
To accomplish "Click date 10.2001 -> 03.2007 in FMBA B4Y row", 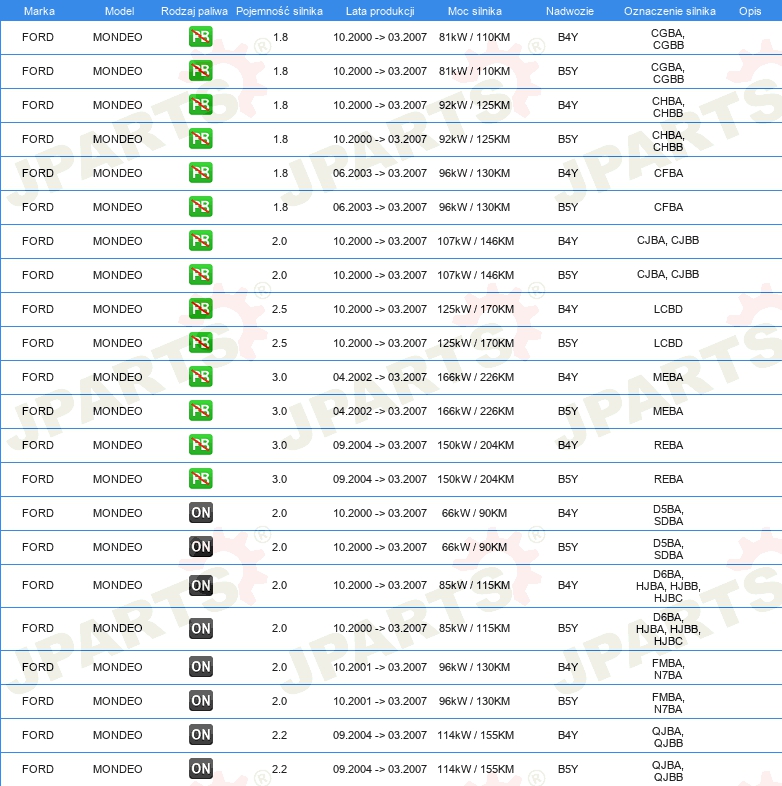I will [380, 667].
